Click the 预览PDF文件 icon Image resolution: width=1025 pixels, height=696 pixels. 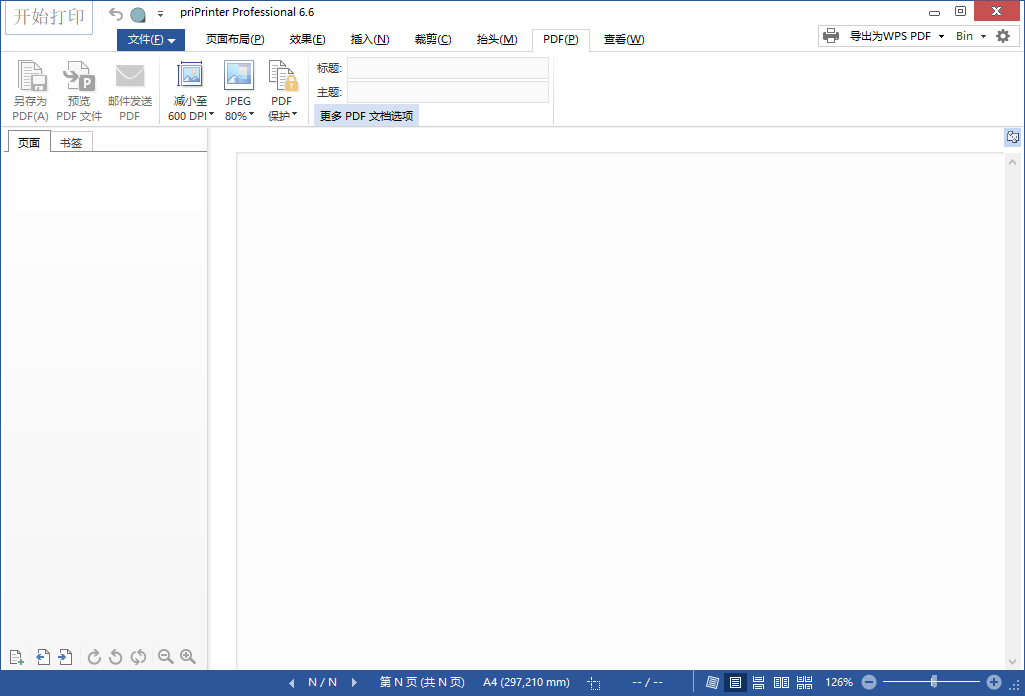[x=78, y=88]
